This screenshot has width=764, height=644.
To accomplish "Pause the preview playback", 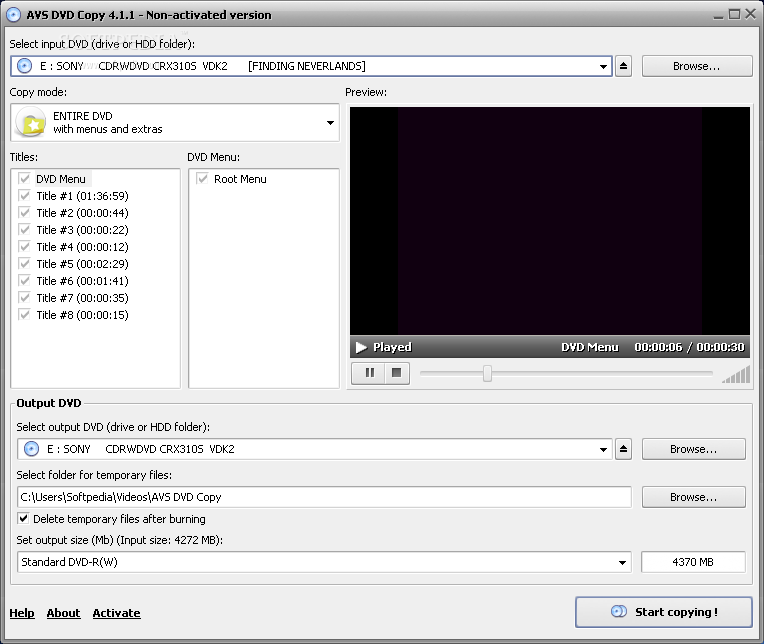I will coord(370,373).
